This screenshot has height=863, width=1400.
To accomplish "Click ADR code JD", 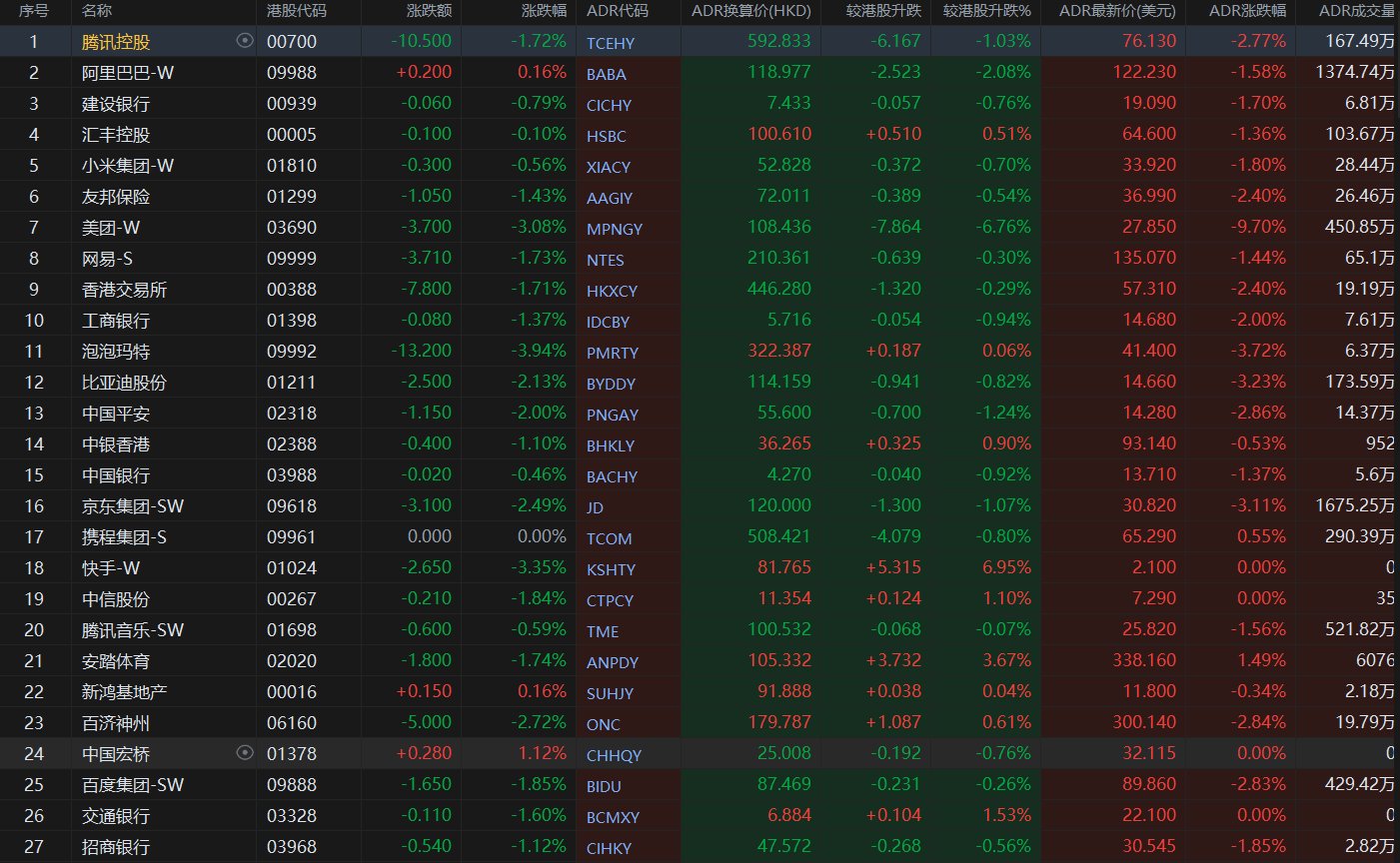I will (596, 507).
